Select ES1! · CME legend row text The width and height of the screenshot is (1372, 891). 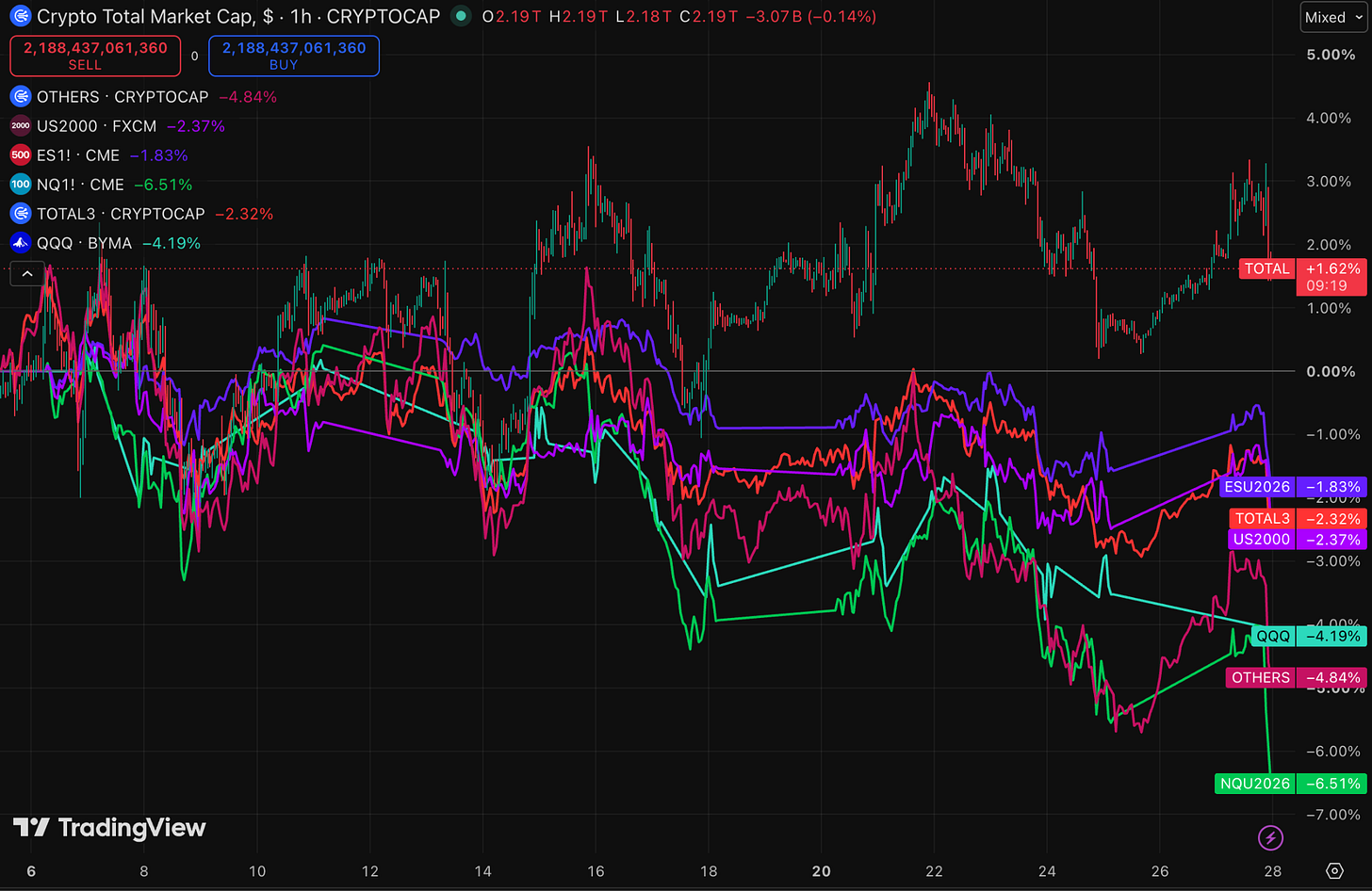coord(78,154)
